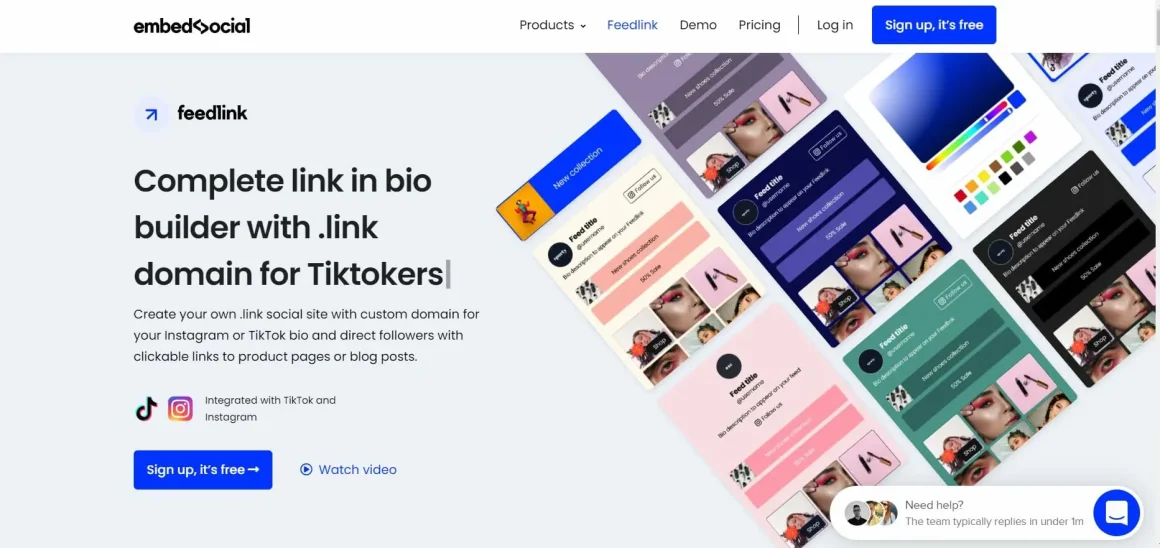Click the feedlink arrow icon
Screen dimensions: 1160x548
pyautogui.click(x=152, y=114)
